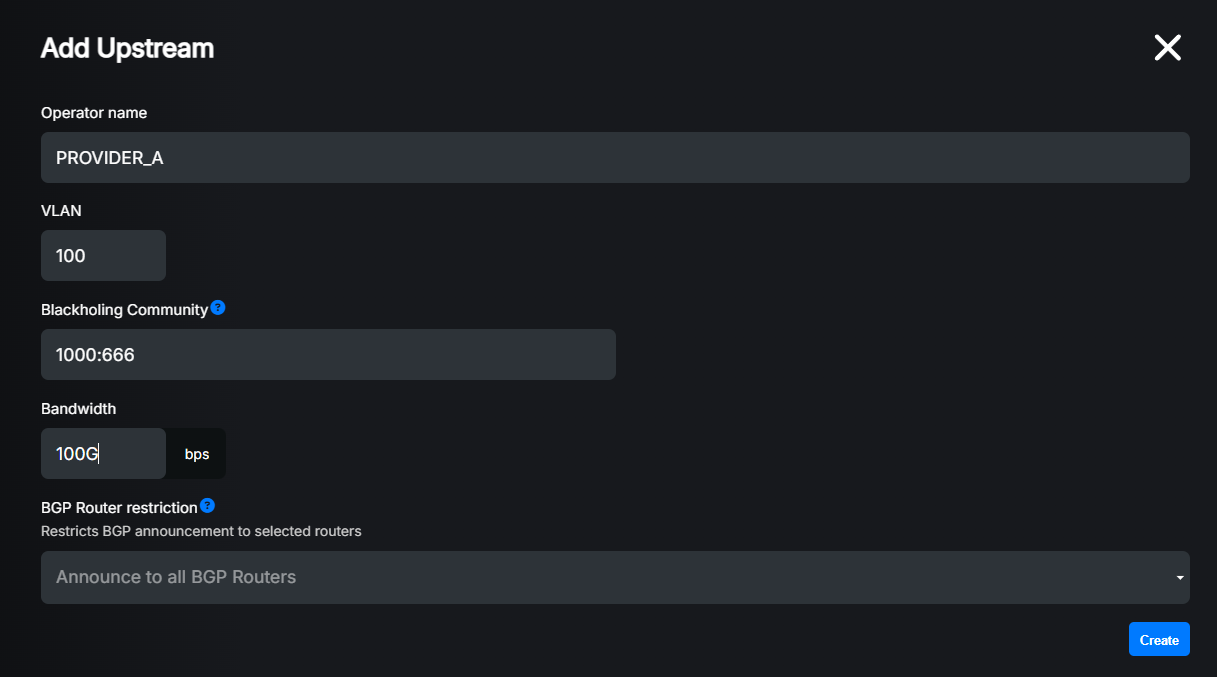The width and height of the screenshot is (1217, 677).
Task: Click the Bandwidth label
Action: [x=78, y=408]
